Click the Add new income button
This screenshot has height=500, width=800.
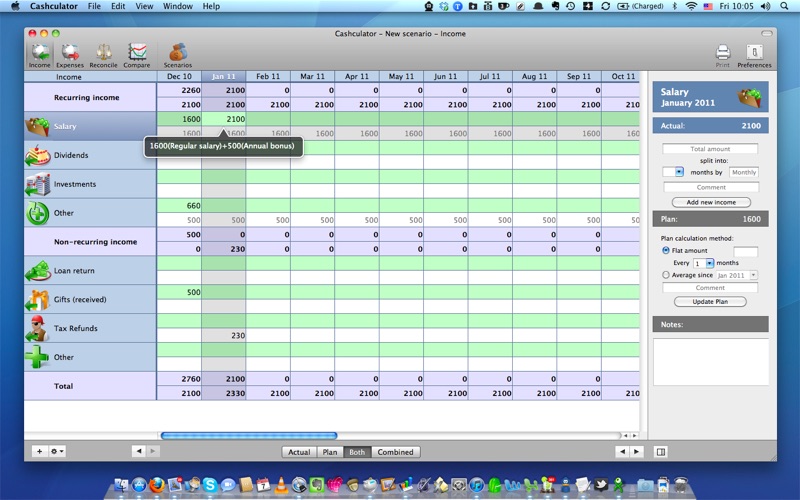tap(710, 202)
